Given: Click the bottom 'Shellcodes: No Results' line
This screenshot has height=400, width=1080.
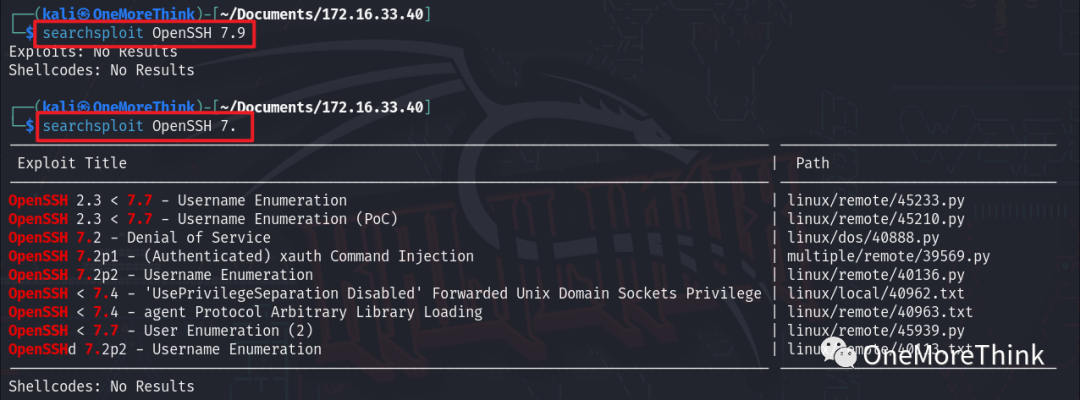Looking at the screenshot, I should pos(101,386).
